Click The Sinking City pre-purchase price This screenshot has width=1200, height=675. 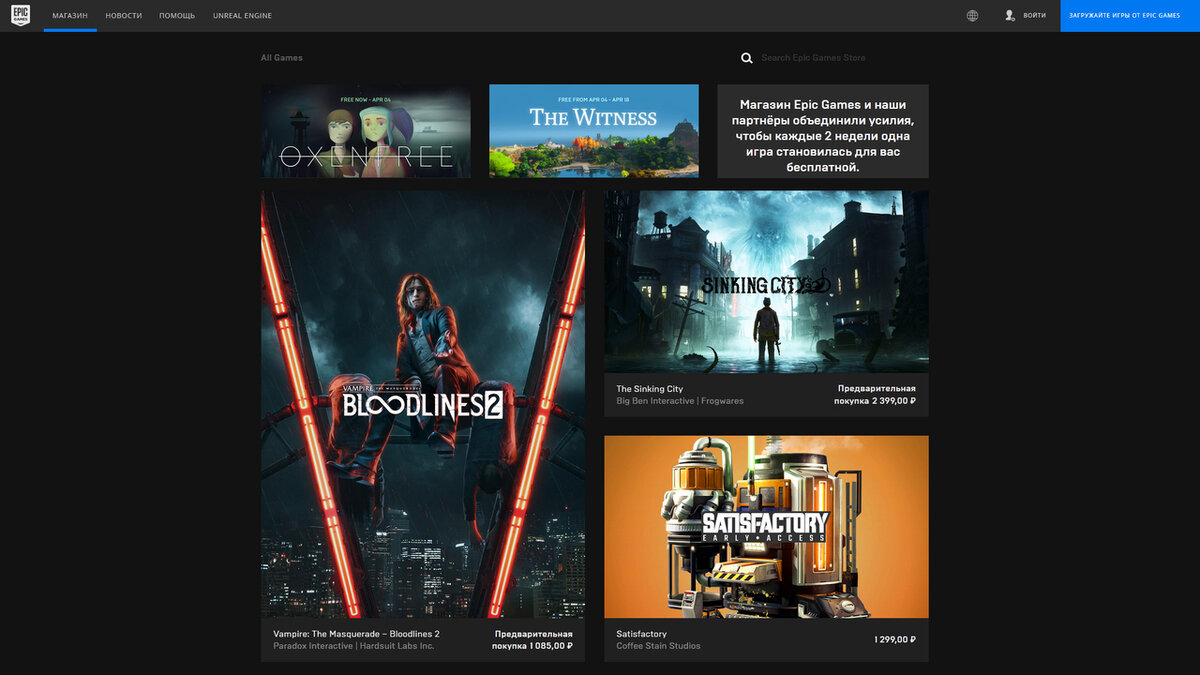coord(877,395)
